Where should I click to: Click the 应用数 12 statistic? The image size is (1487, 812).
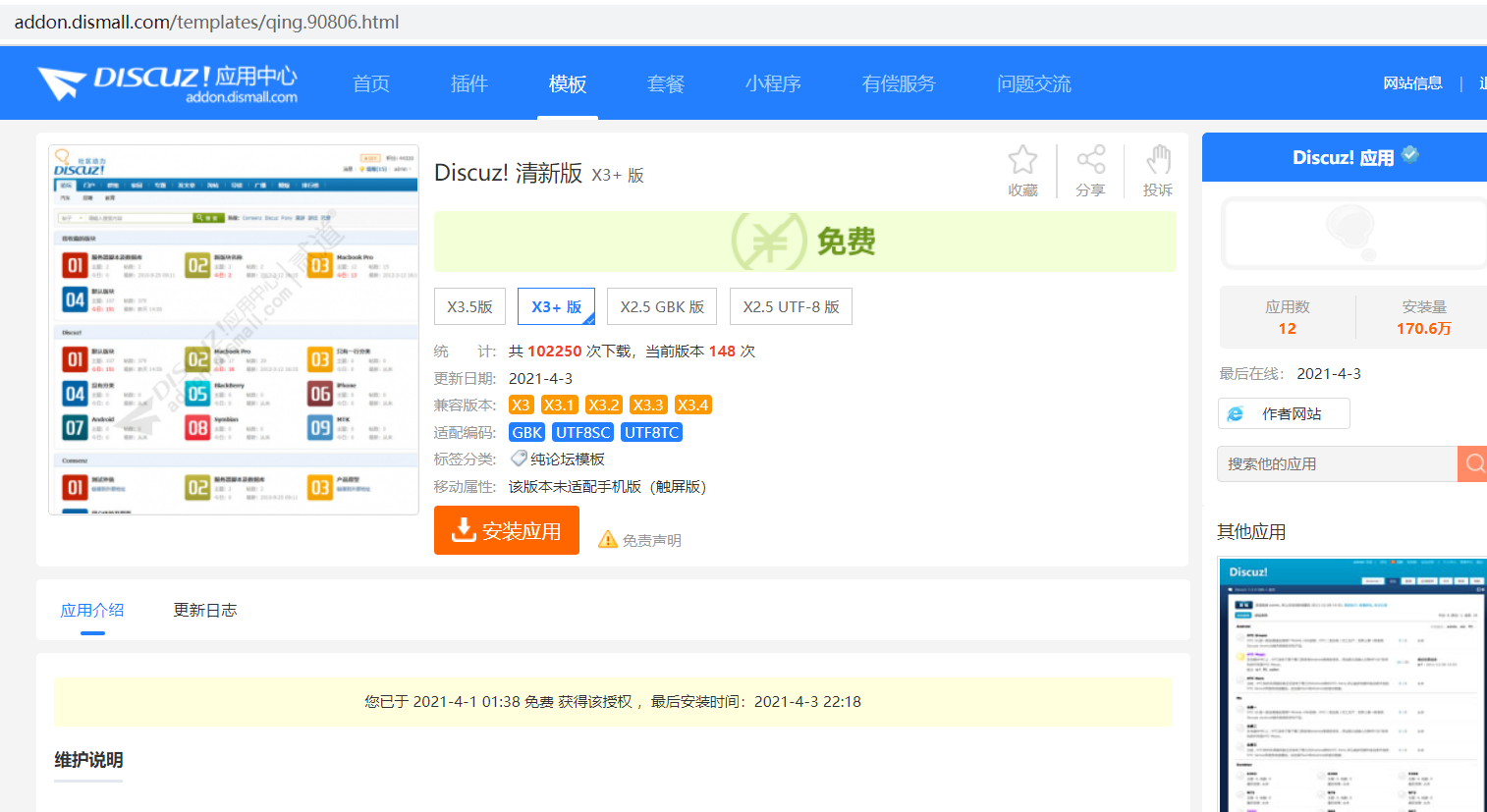click(1287, 317)
